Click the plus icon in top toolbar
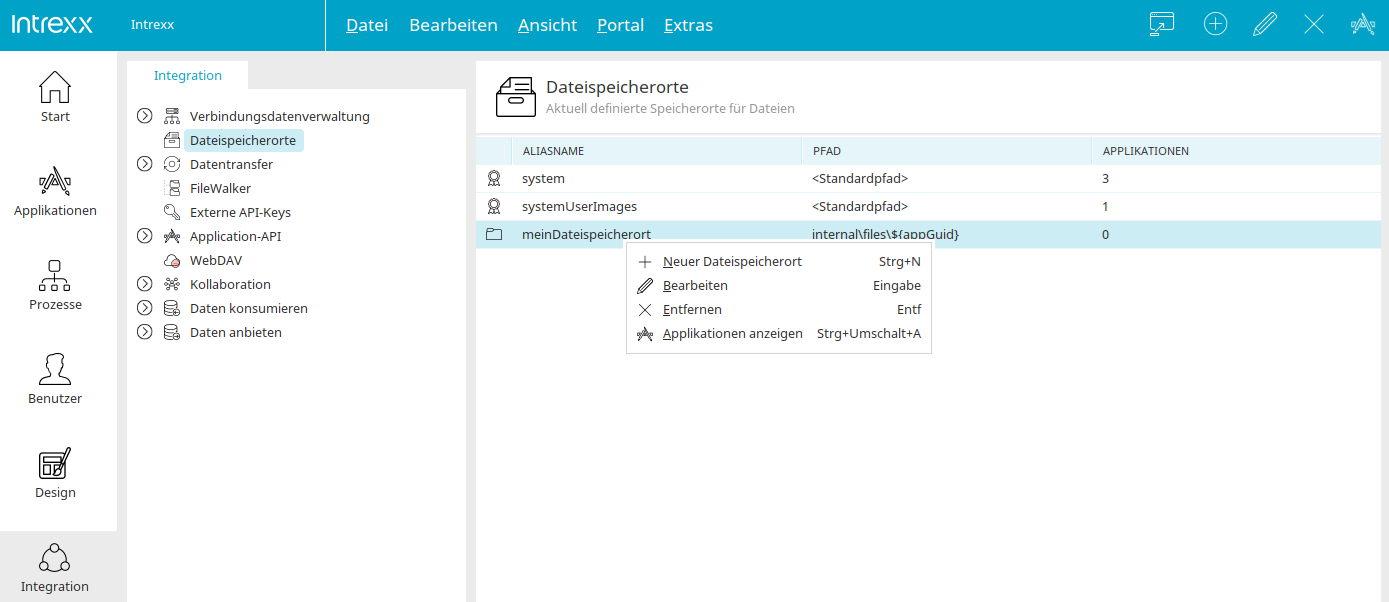This screenshot has height=602, width=1389. 1215,25
